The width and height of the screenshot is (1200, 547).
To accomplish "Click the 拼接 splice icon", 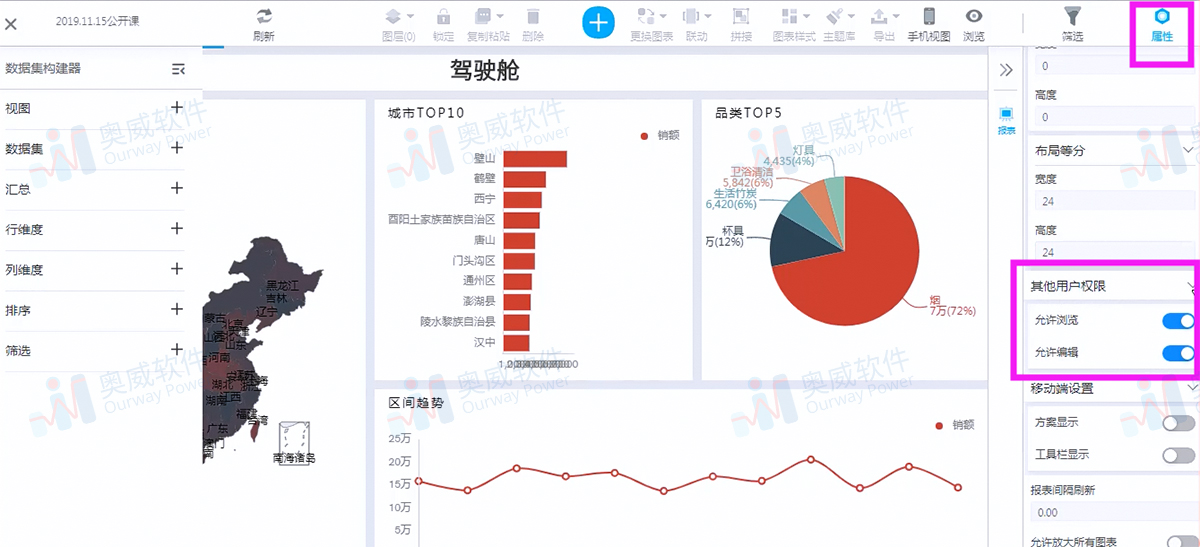I will pos(741,16).
